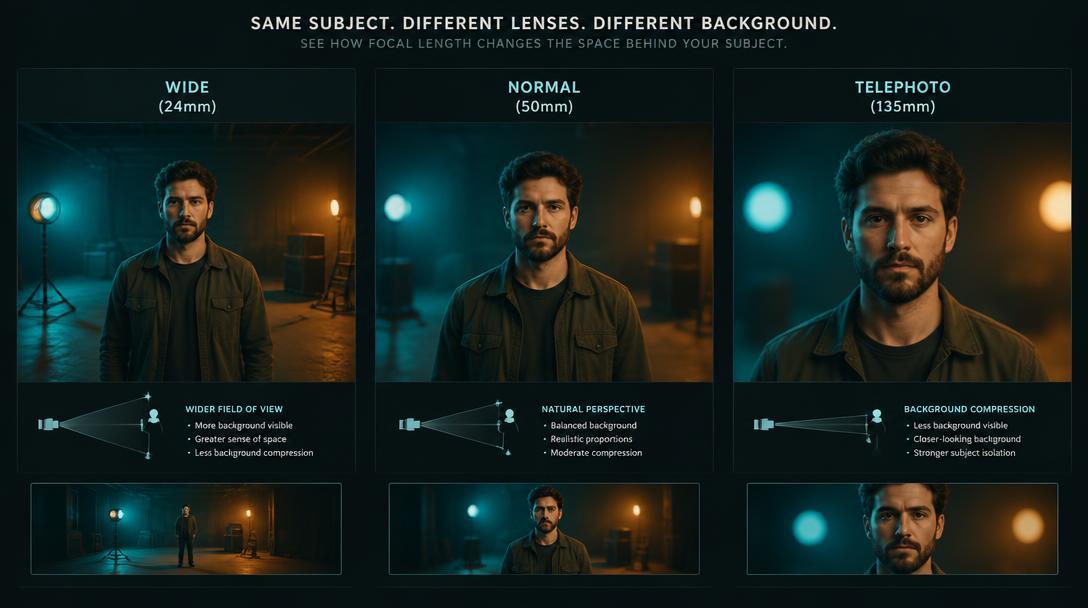The image size is (1088, 608).
Task: Click 'BACKGROUND COMPRESSION' subheading
Action: [969, 409]
